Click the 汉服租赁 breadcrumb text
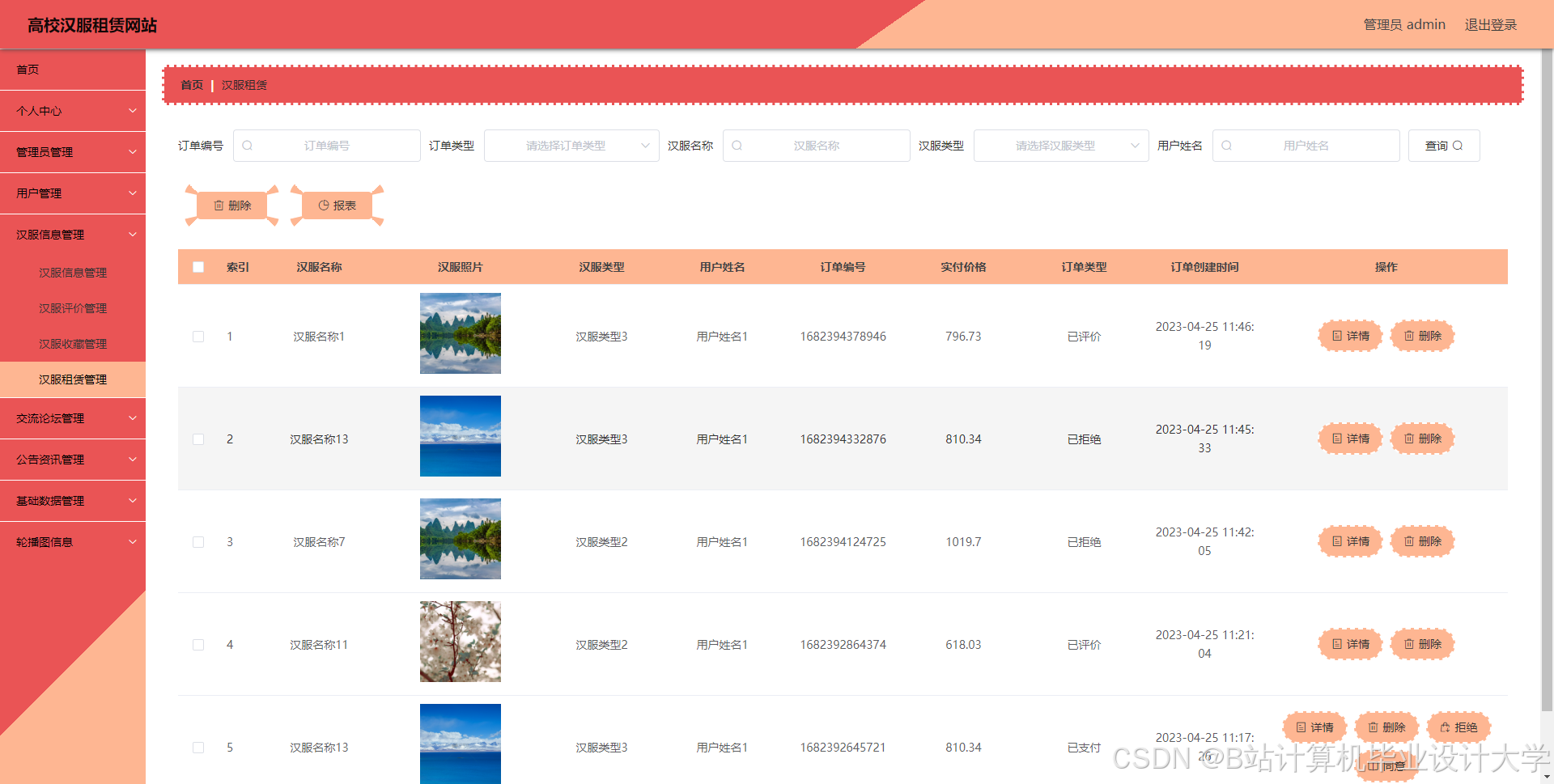 click(244, 85)
